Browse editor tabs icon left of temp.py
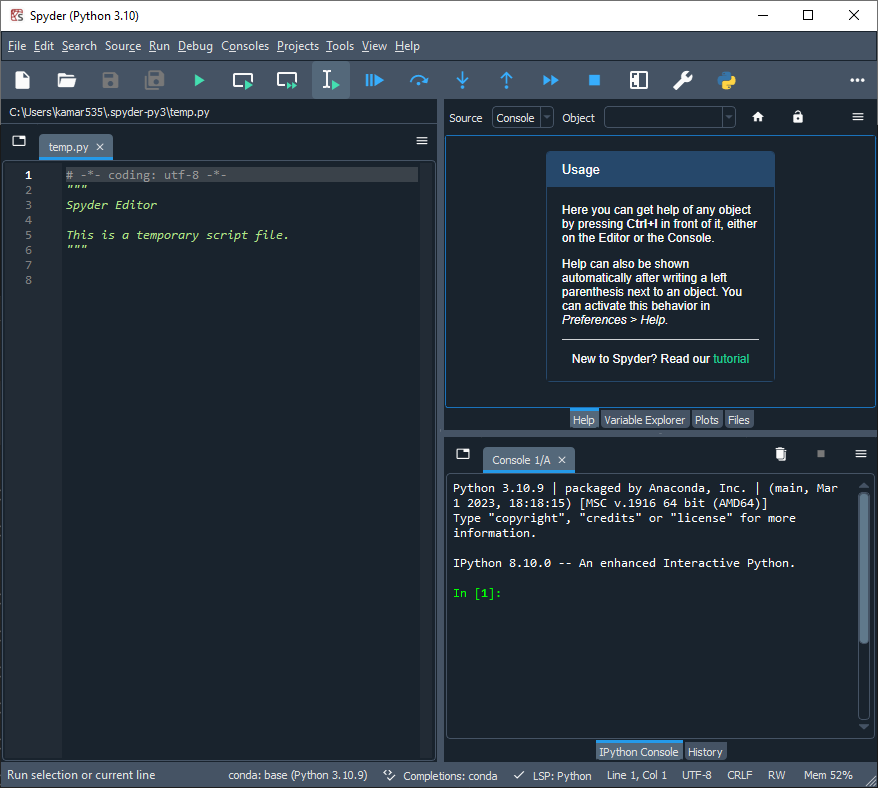Screen dimensions: 878x788 [x=19, y=141]
